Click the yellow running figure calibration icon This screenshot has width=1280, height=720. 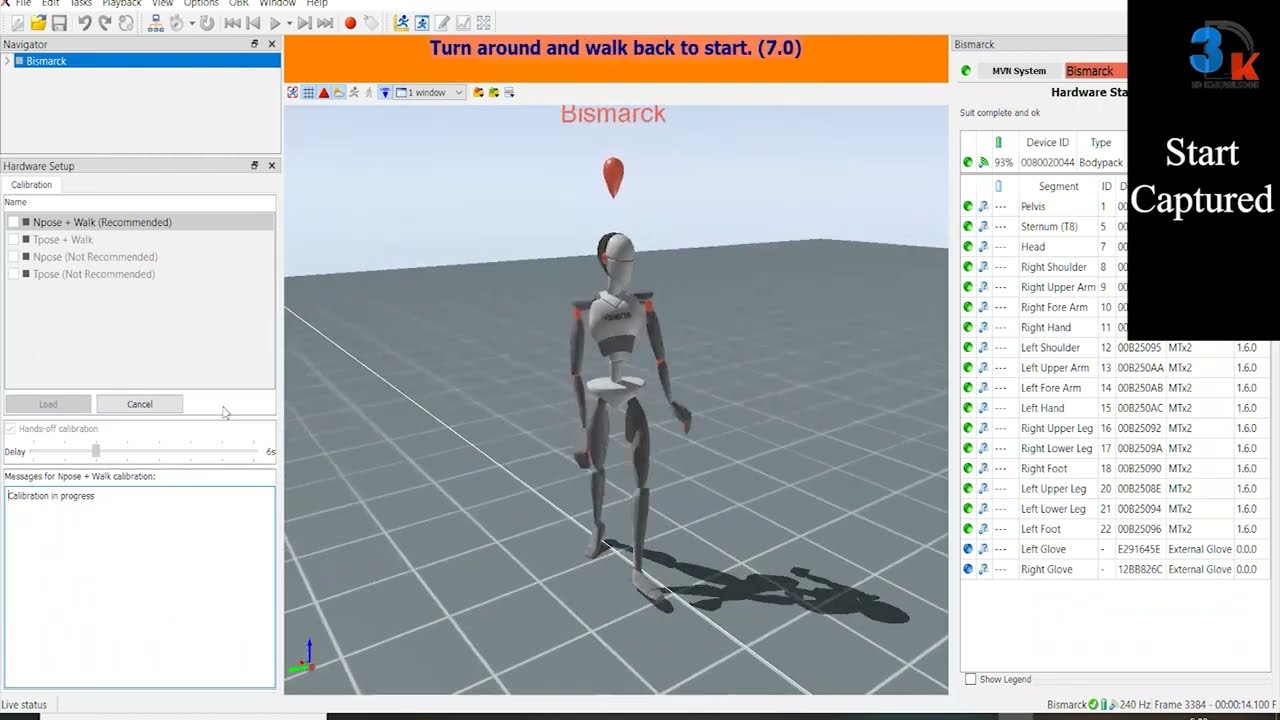[x=401, y=23]
